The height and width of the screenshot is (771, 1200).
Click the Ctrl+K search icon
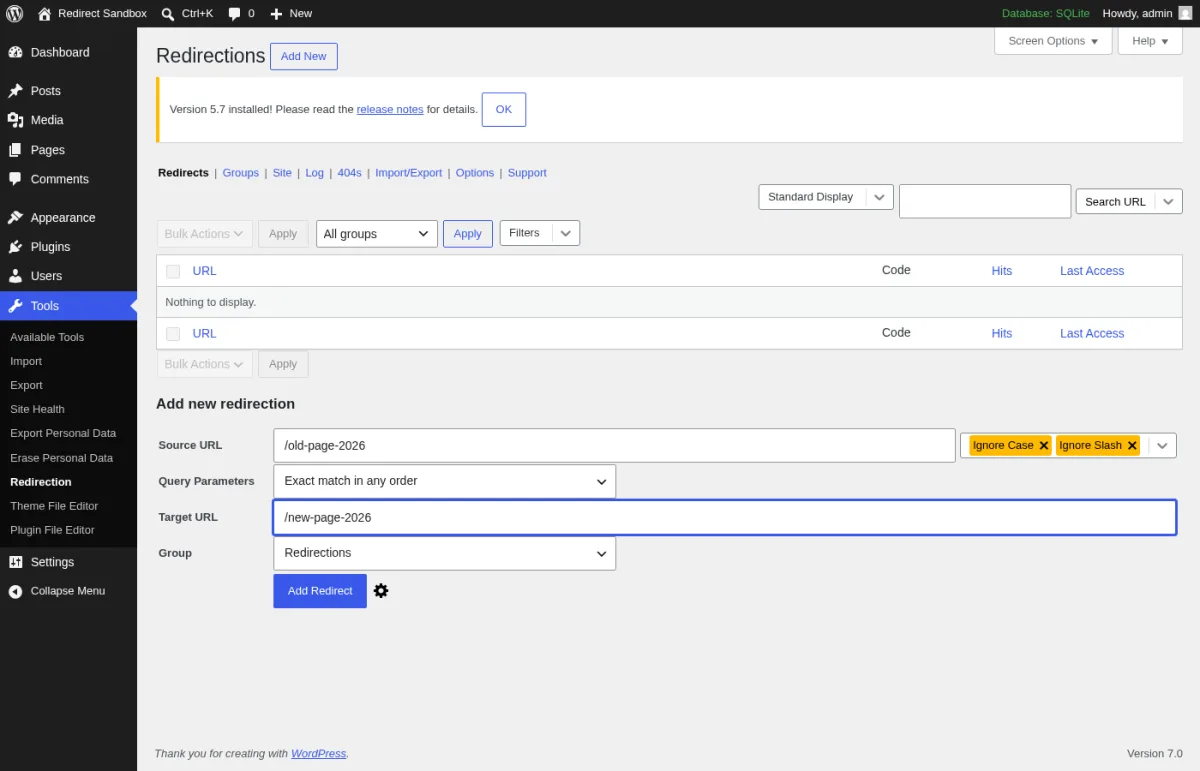coord(168,13)
